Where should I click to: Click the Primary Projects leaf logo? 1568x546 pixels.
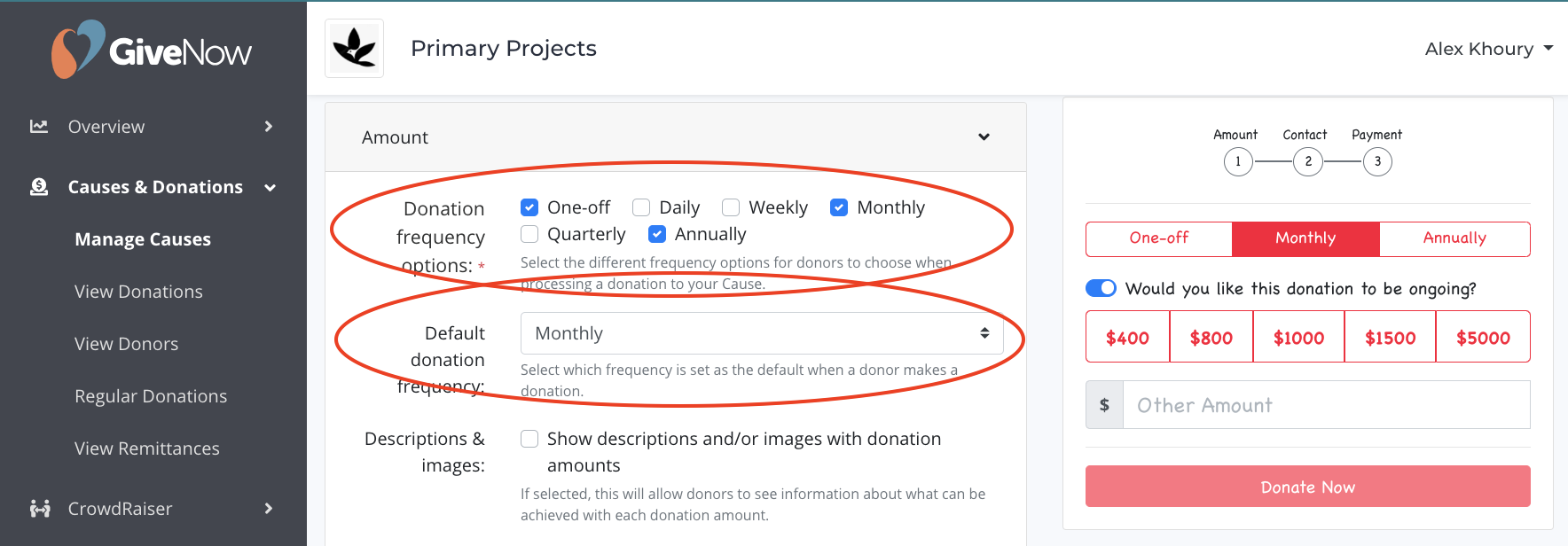click(354, 48)
